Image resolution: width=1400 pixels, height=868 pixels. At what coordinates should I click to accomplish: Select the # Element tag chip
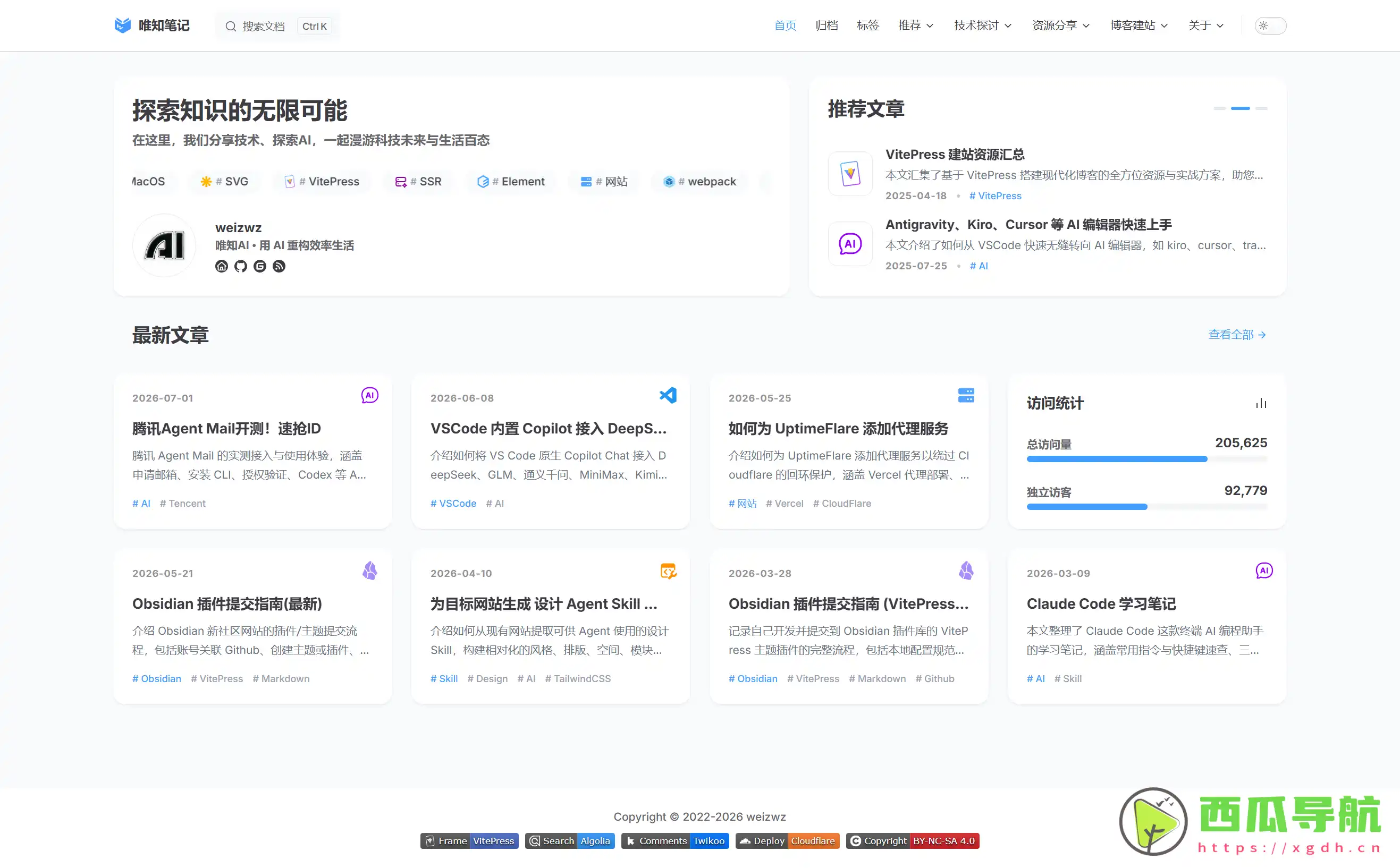point(510,181)
